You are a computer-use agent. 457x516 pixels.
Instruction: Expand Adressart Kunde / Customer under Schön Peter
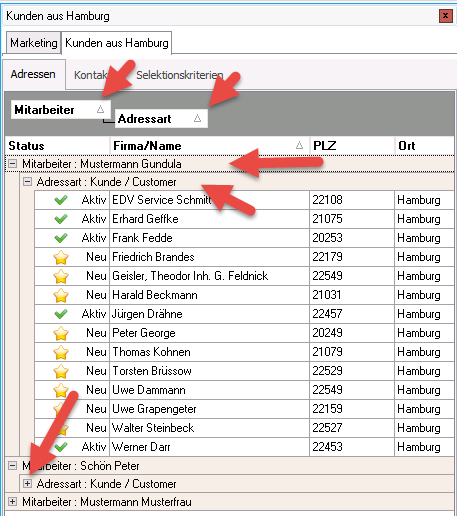point(27,484)
